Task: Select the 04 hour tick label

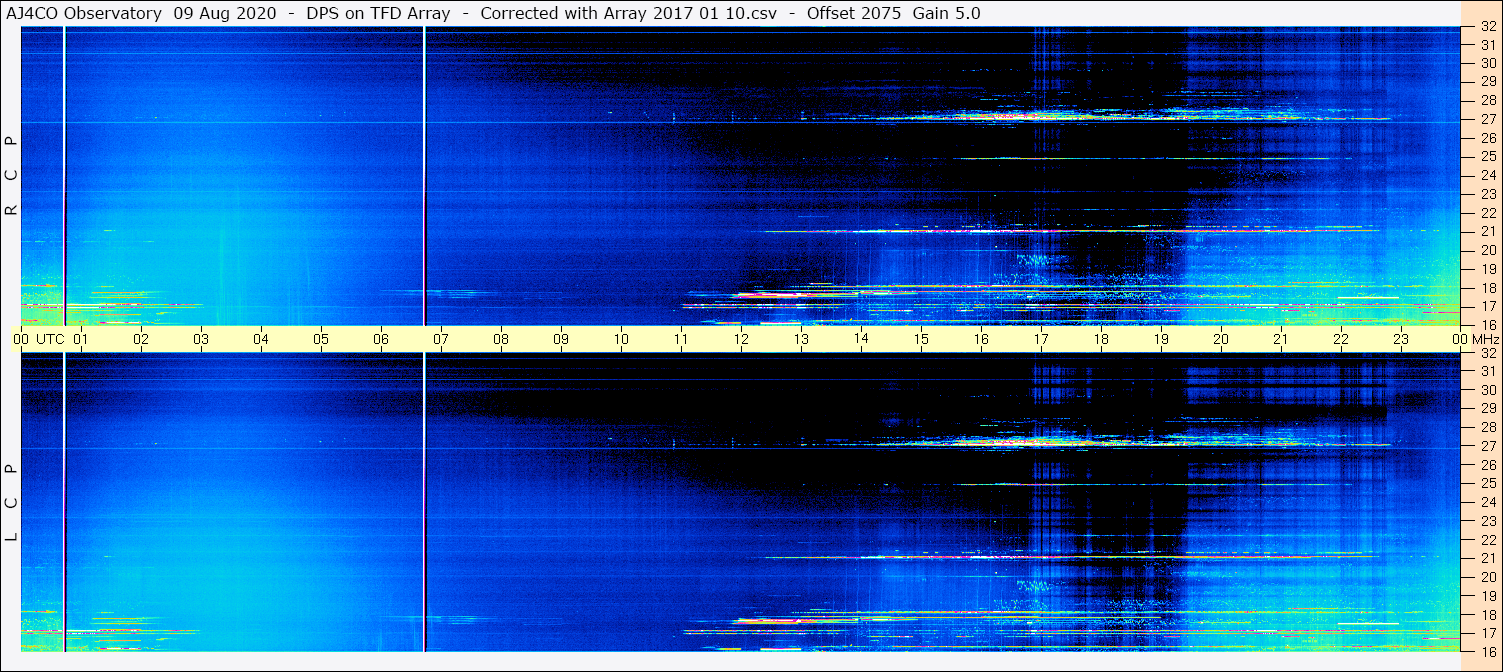Action: click(x=261, y=339)
